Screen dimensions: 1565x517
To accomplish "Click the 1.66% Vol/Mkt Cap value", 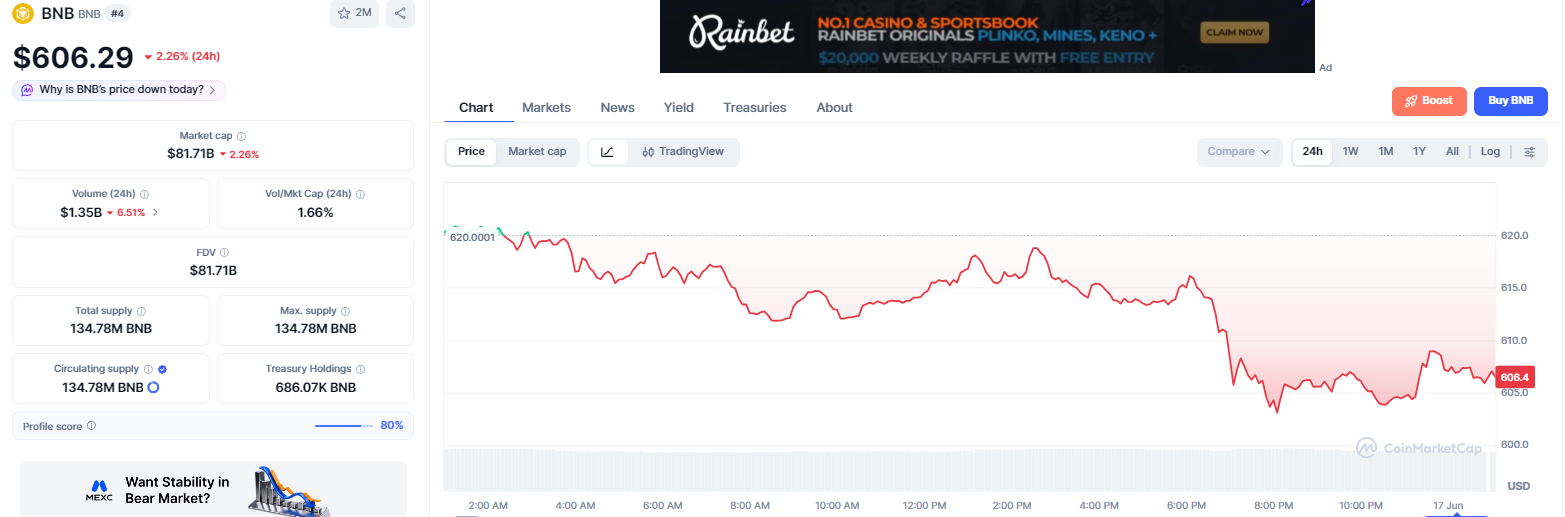I will pos(315,213).
